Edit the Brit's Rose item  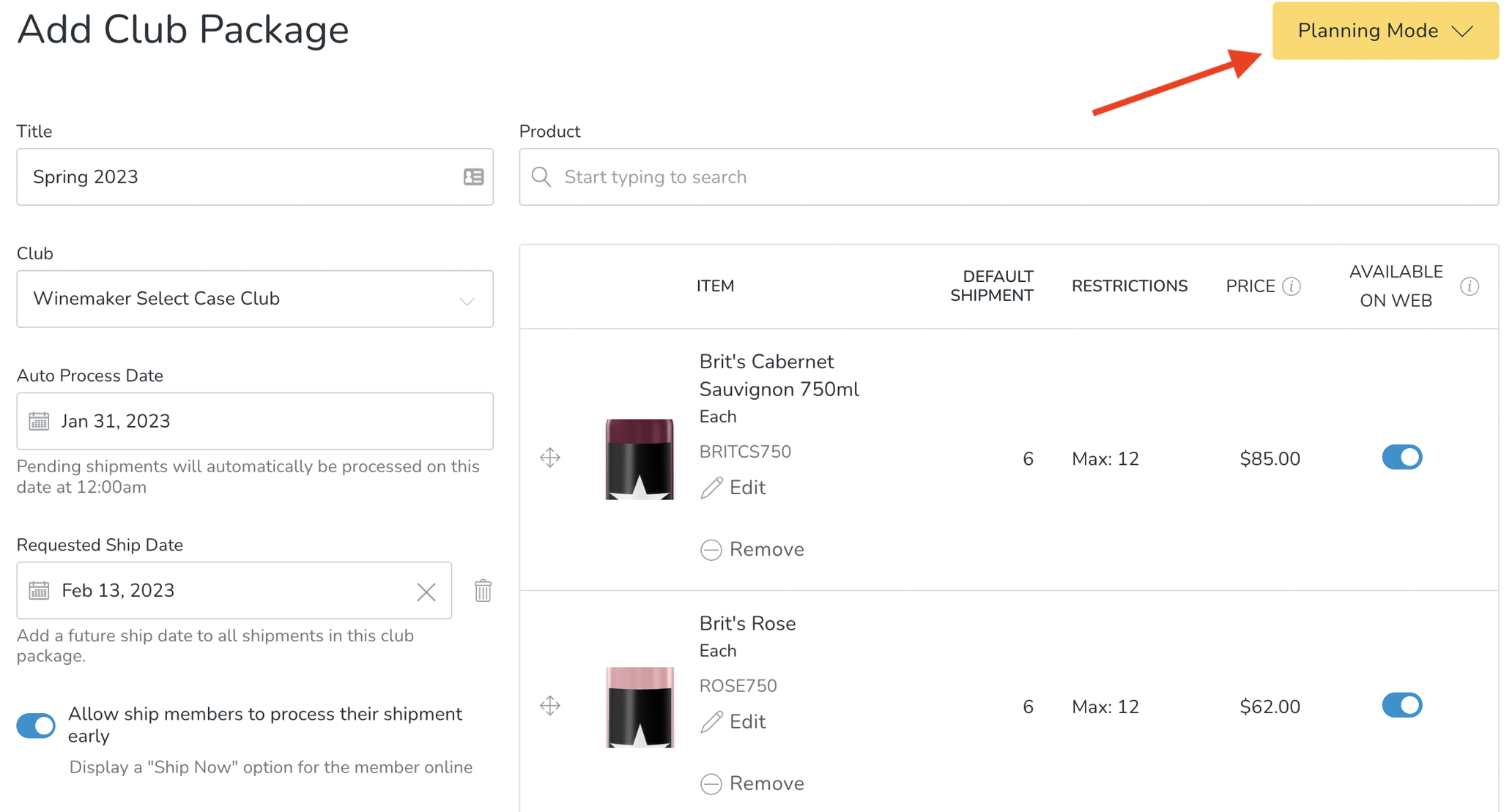point(733,722)
